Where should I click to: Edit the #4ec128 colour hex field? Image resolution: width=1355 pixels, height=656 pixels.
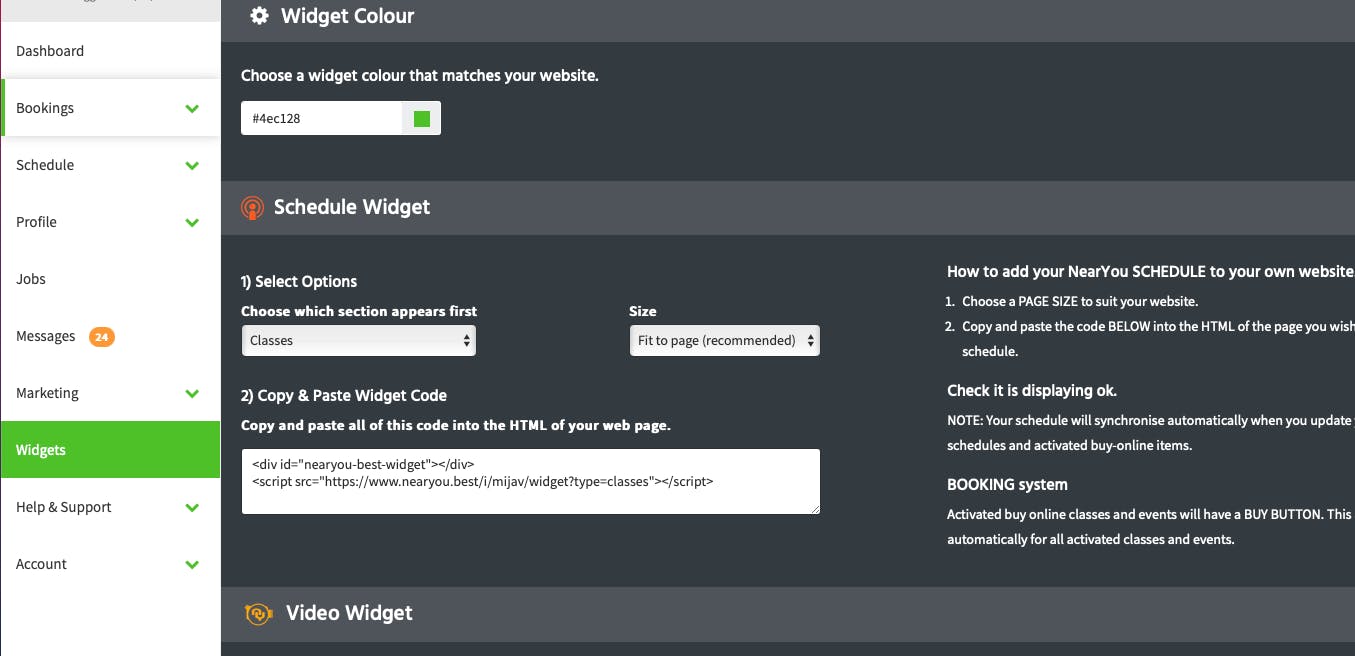(x=321, y=118)
